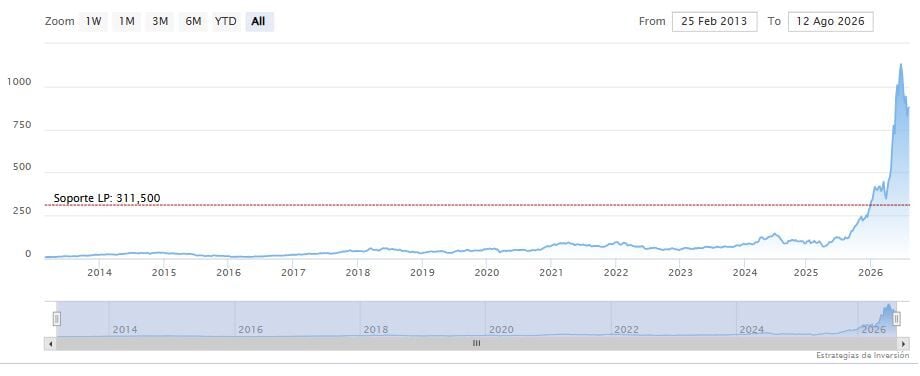Grab the right navigator range handle
The width and height of the screenshot is (920, 376).
(x=897, y=319)
